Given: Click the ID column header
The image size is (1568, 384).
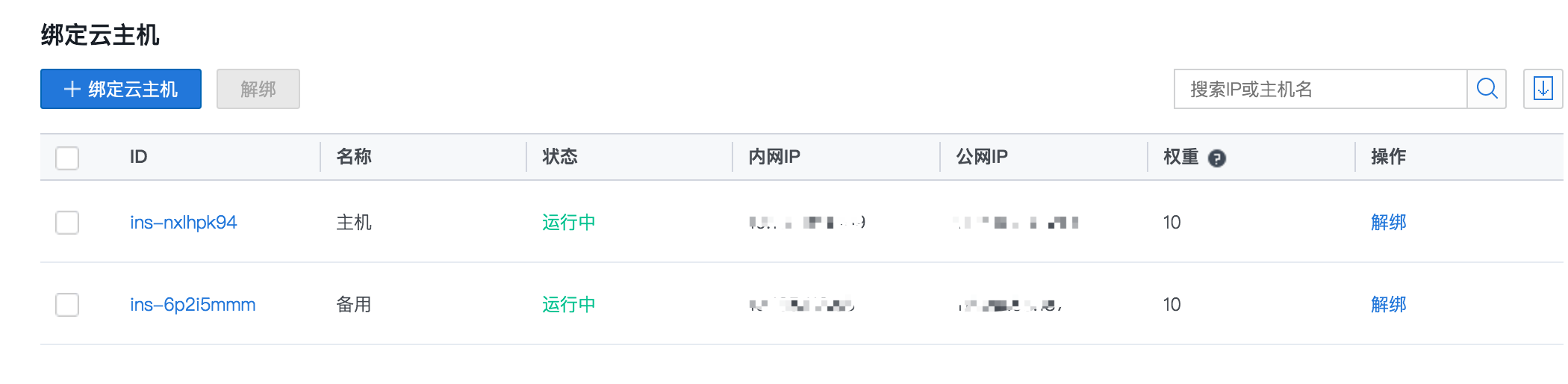Looking at the screenshot, I should click(139, 157).
